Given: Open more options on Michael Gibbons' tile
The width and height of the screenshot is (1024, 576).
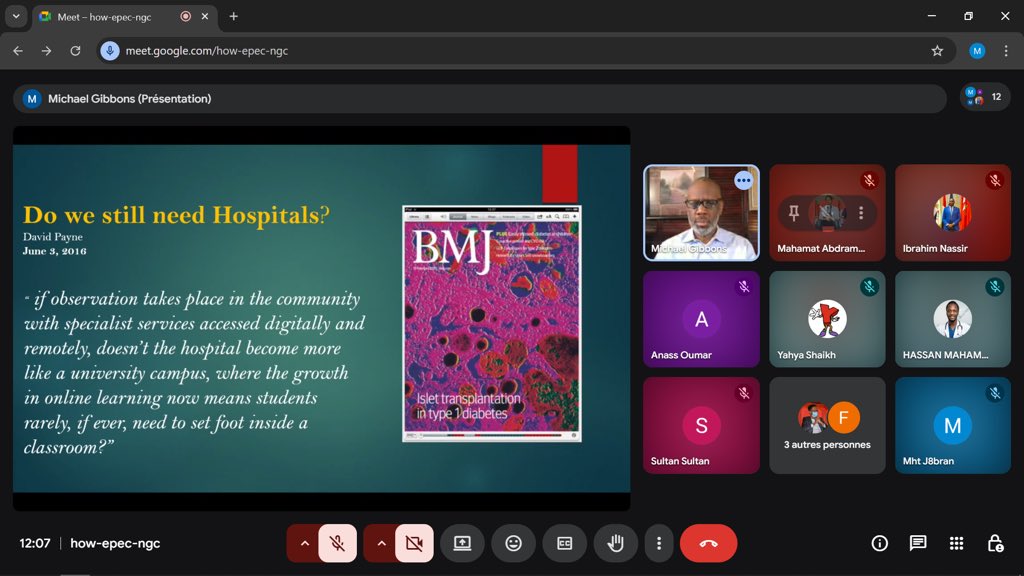Looking at the screenshot, I should 743,181.
